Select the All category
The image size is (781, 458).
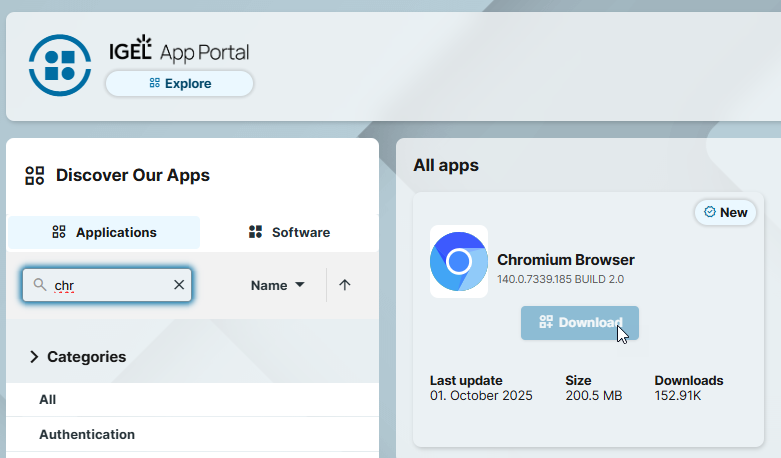click(48, 399)
